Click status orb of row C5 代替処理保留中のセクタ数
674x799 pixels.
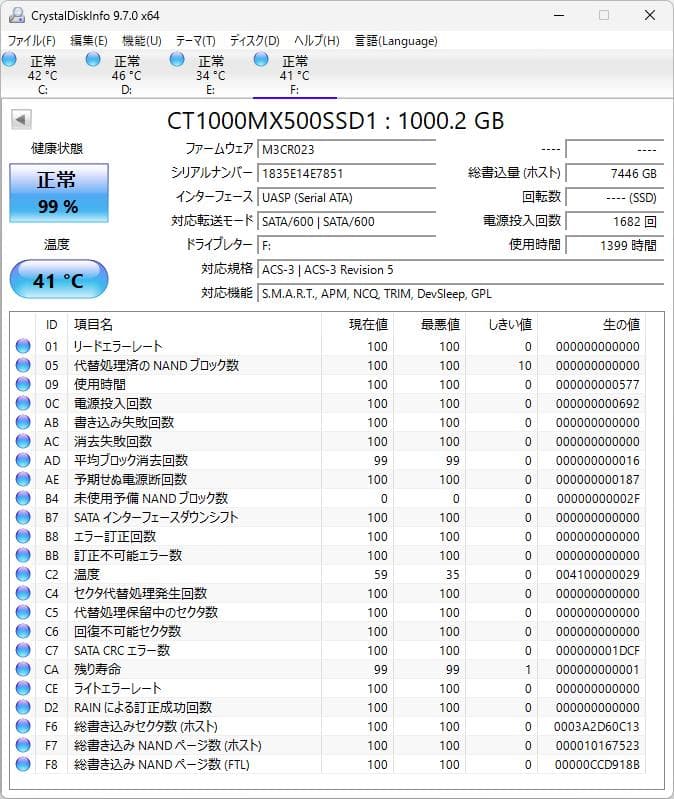click(23, 612)
